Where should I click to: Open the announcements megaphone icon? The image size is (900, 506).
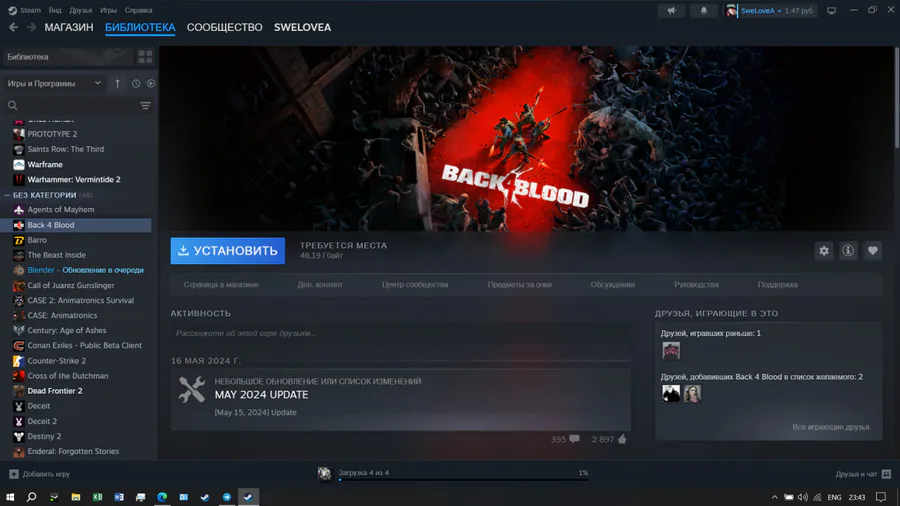coord(672,10)
